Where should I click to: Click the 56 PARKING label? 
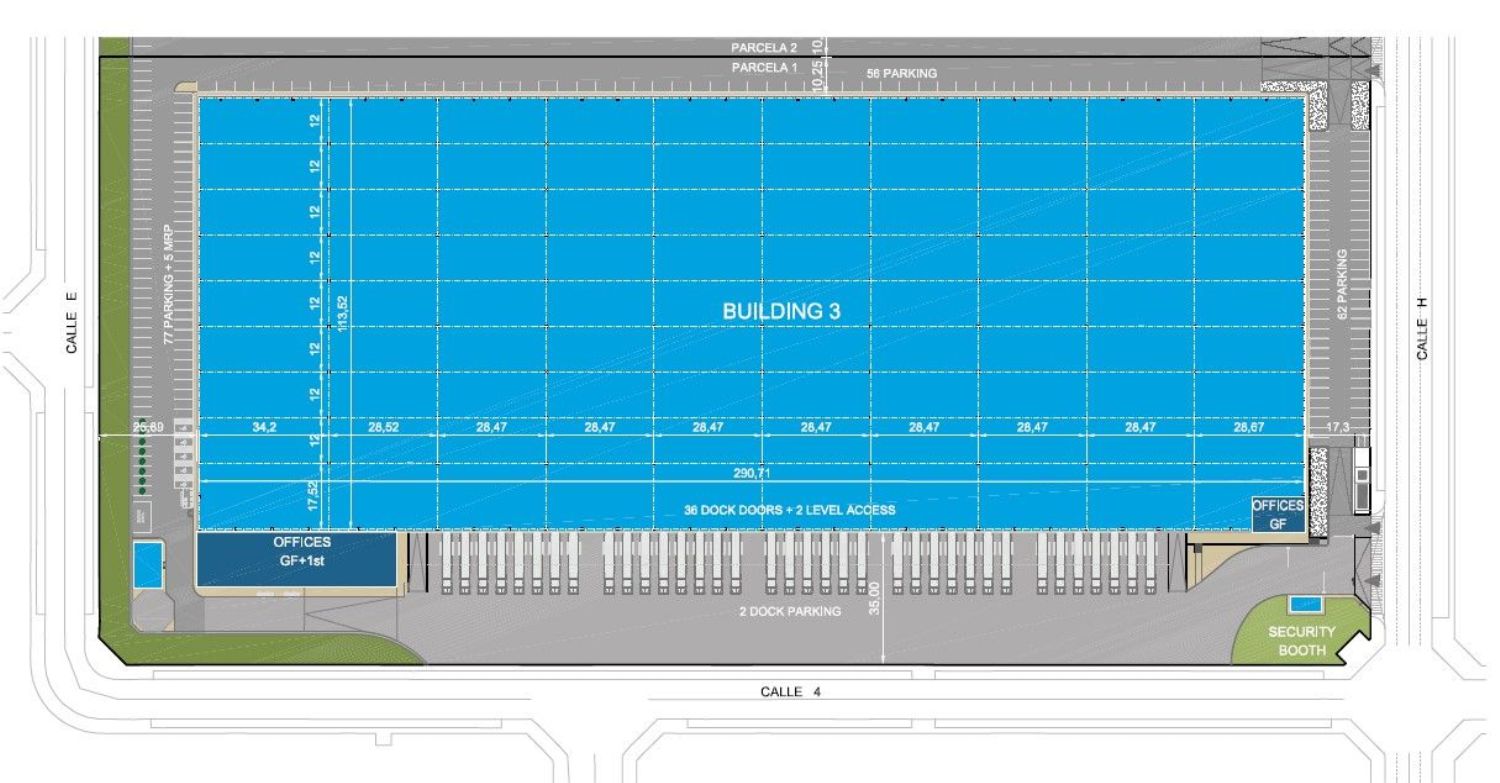click(x=902, y=73)
